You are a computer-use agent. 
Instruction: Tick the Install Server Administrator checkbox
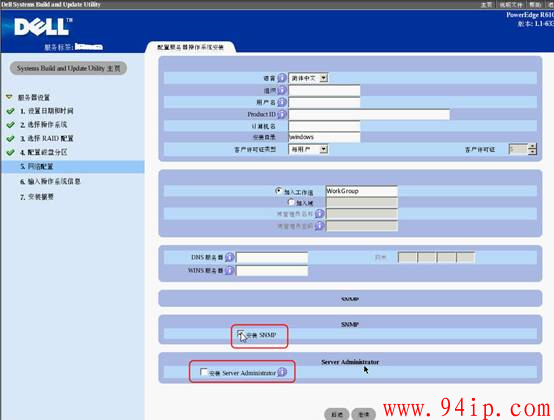coord(204,372)
